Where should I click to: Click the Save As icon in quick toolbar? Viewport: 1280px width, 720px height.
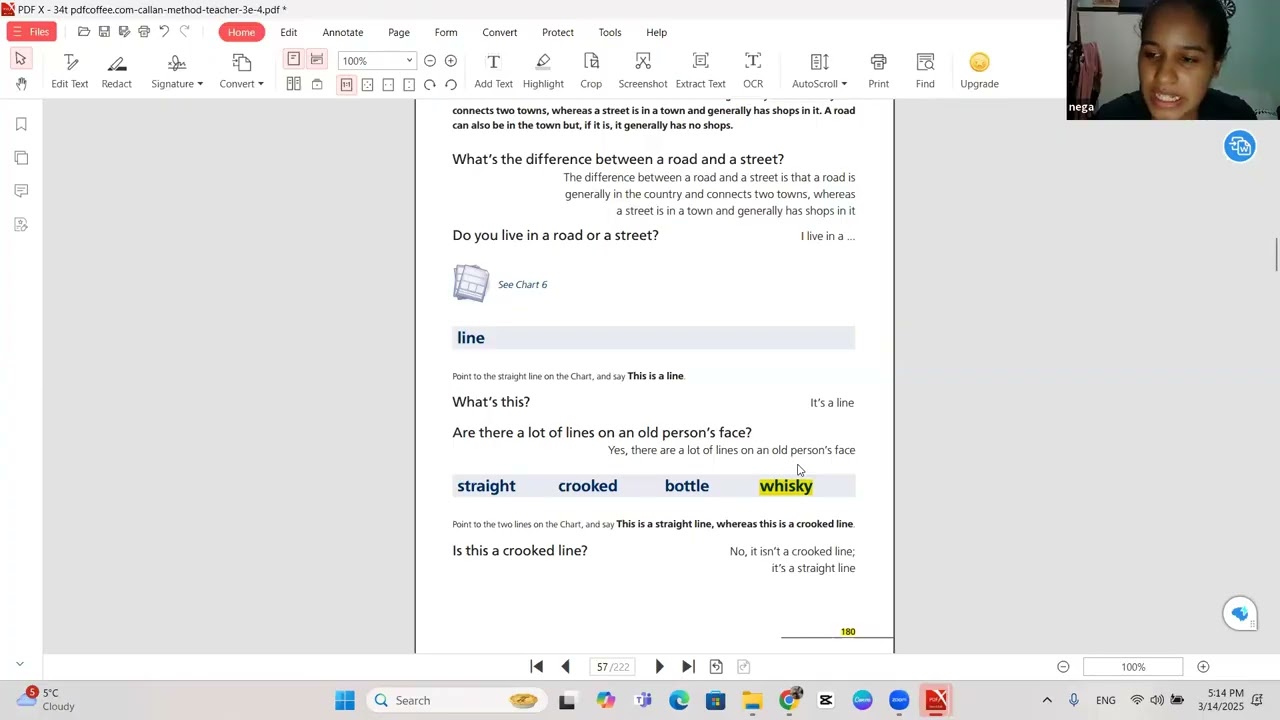tap(124, 32)
